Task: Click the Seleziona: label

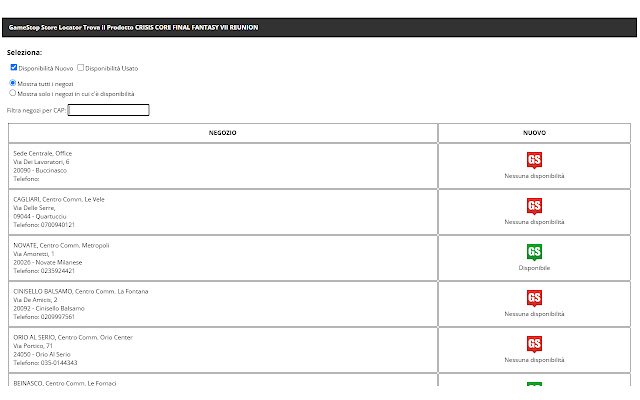Action: [24, 53]
